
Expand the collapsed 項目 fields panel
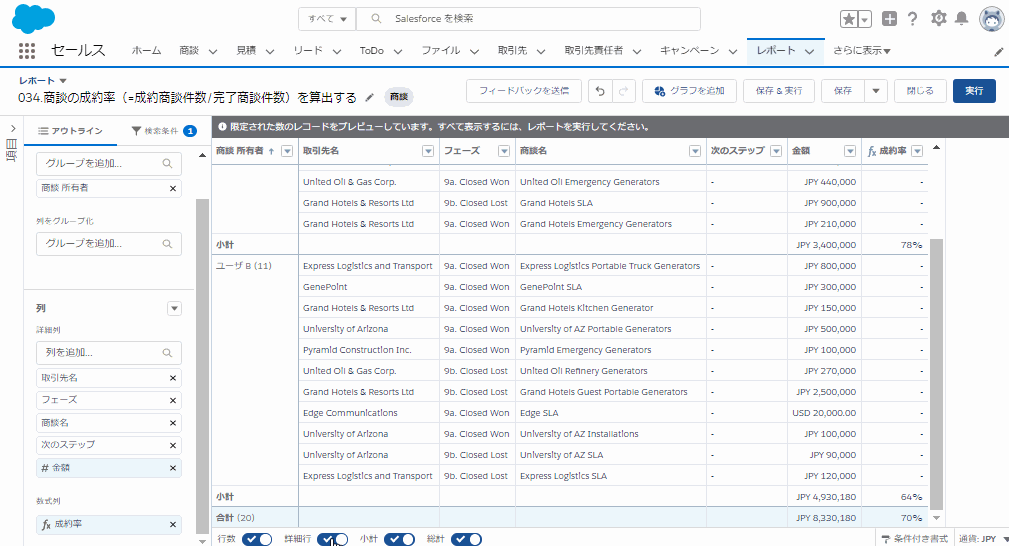click(12, 129)
